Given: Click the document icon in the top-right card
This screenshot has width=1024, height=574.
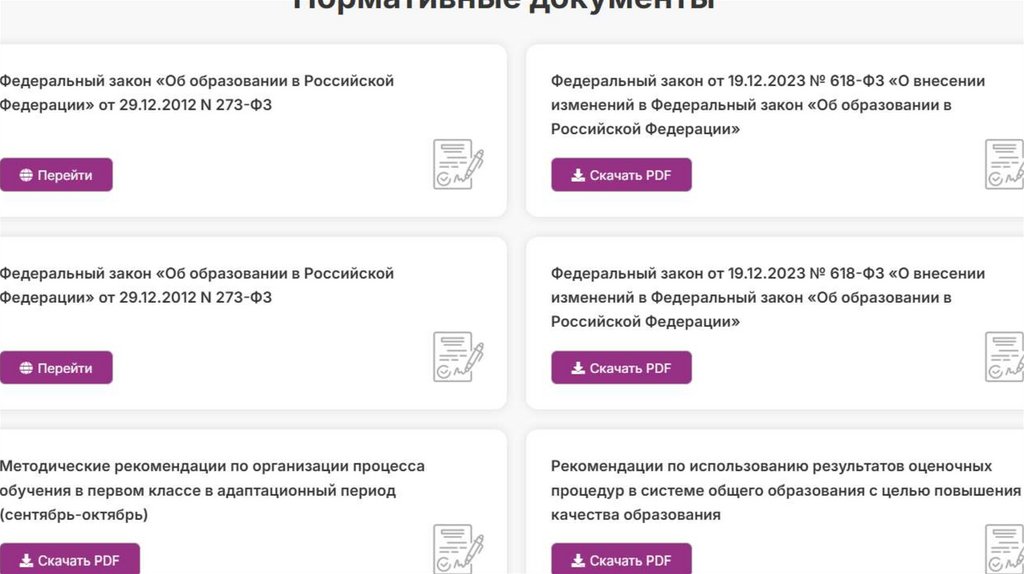Looking at the screenshot, I should 1005,165.
